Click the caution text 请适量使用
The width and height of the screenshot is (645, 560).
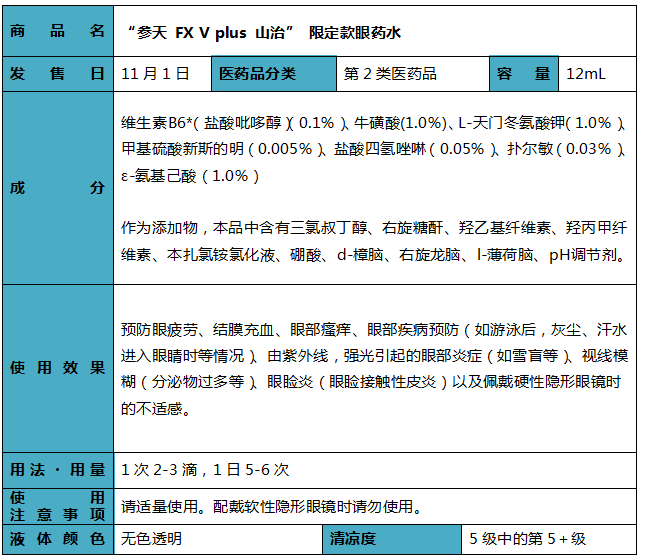coord(159,507)
